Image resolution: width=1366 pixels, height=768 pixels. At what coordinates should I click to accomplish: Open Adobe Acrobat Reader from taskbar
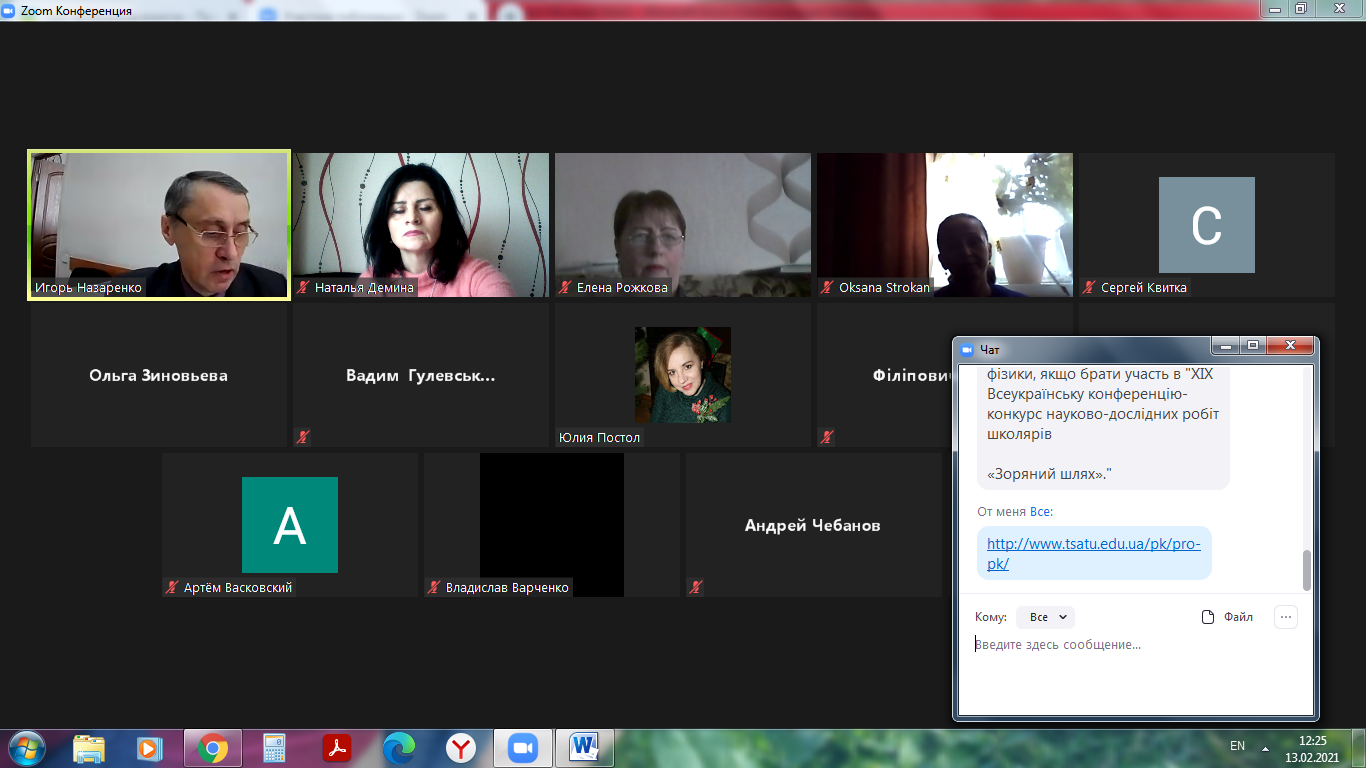pos(337,748)
